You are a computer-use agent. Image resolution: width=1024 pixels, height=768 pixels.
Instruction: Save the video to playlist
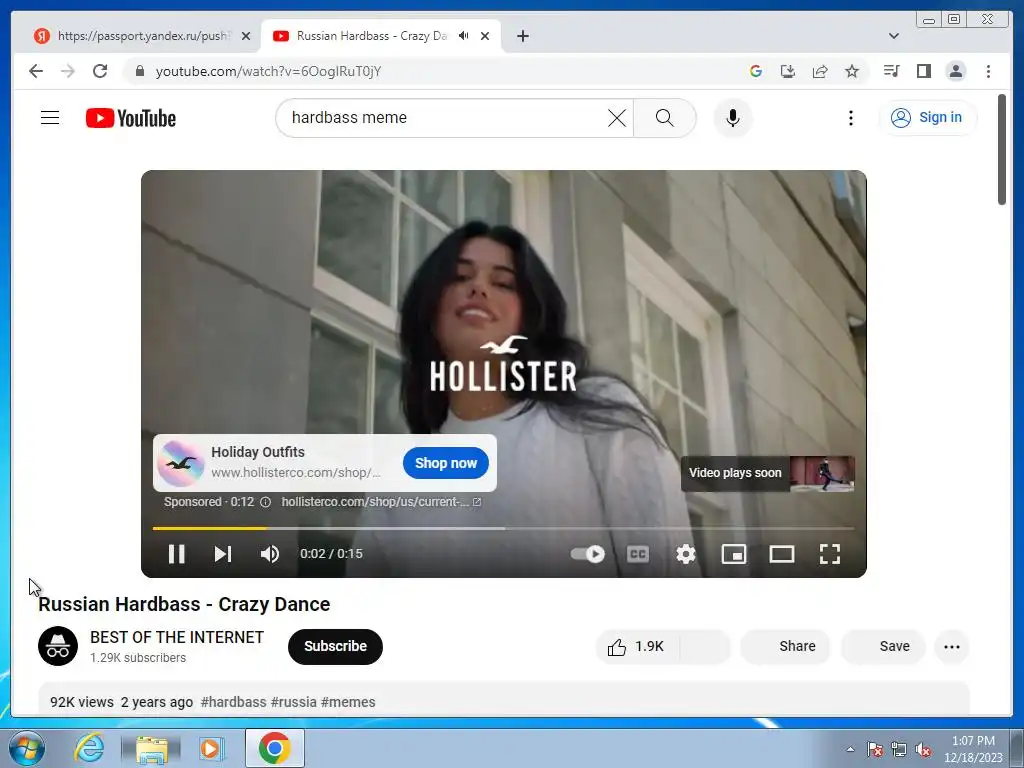883,647
